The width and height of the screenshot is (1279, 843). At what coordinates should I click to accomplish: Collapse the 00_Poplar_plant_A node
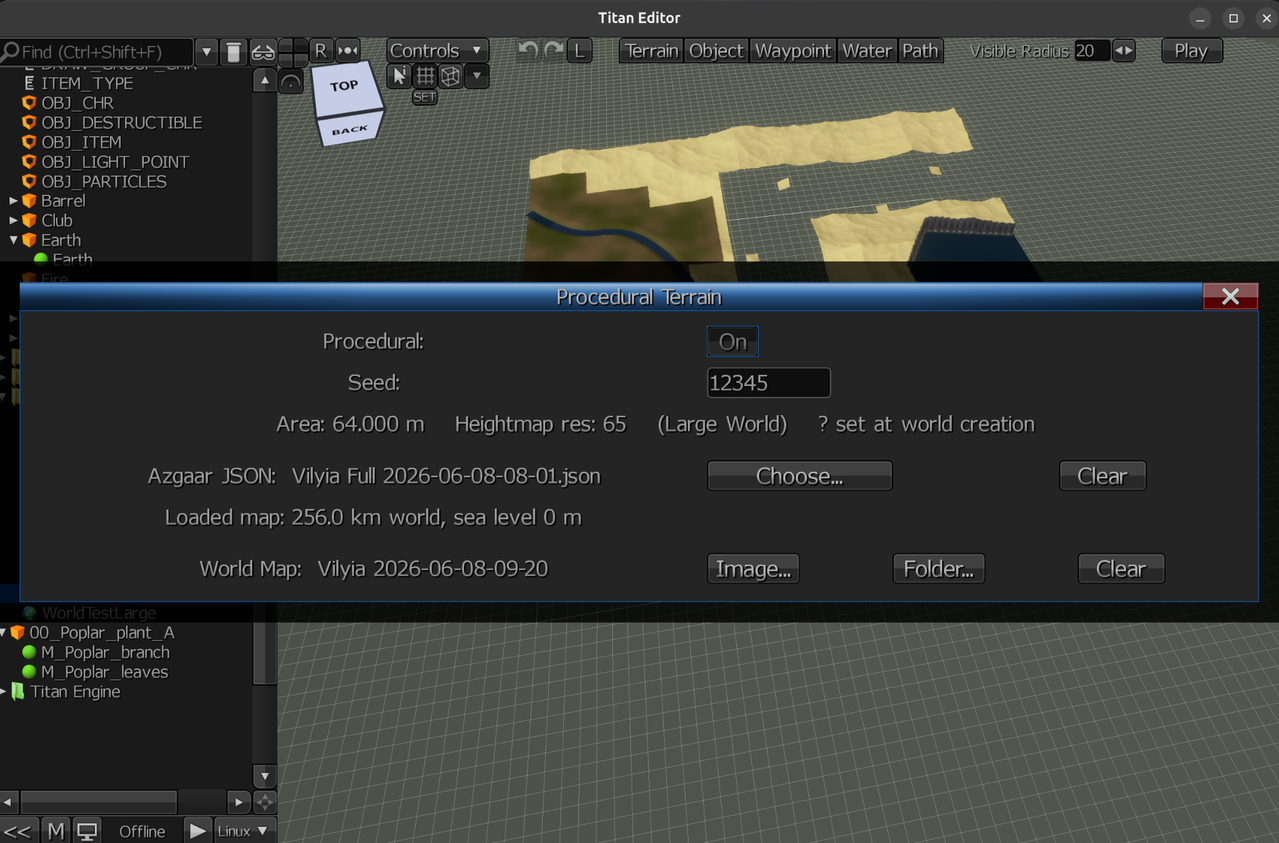pos(4,633)
